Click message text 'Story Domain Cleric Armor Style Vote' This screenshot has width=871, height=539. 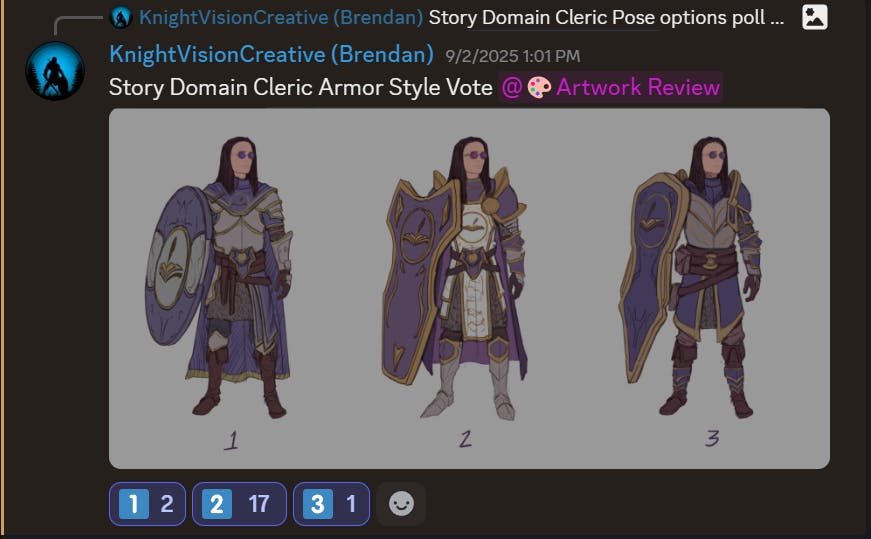click(301, 87)
